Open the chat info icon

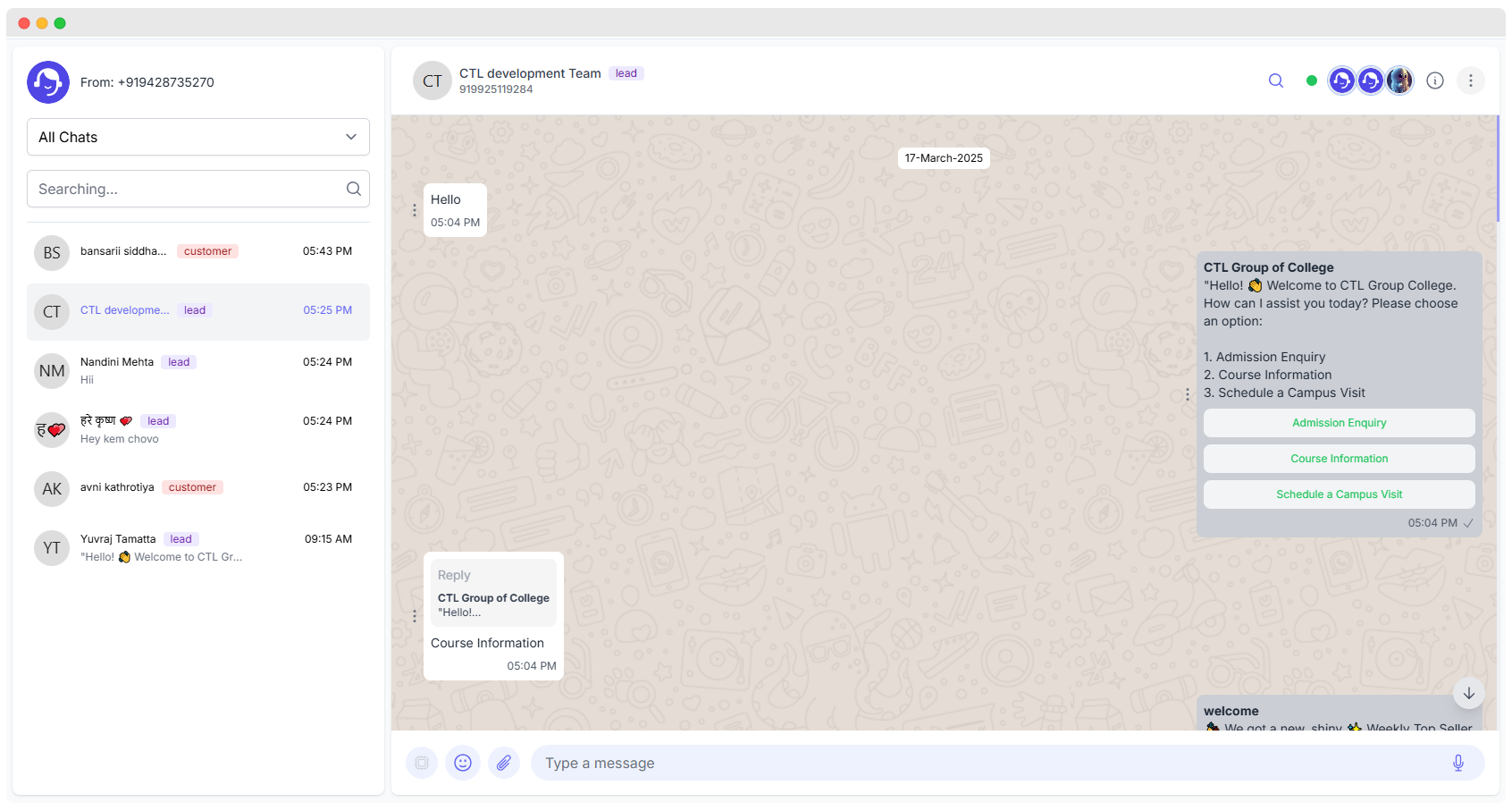[x=1435, y=80]
